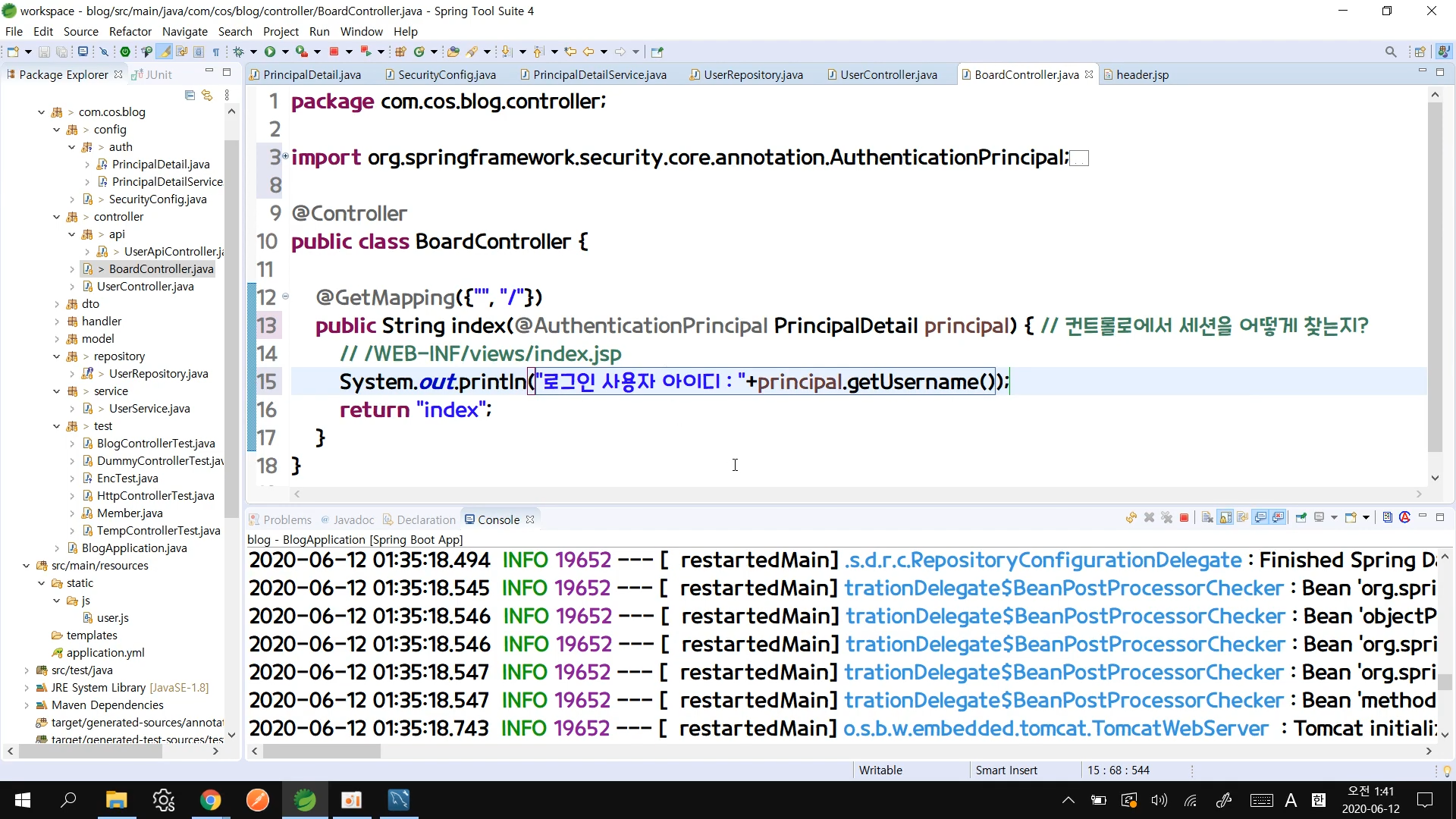Screen dimensions: 1456x819
Task: Click the Debug bug icon in toolbar
Action: [x=238, y=52]
